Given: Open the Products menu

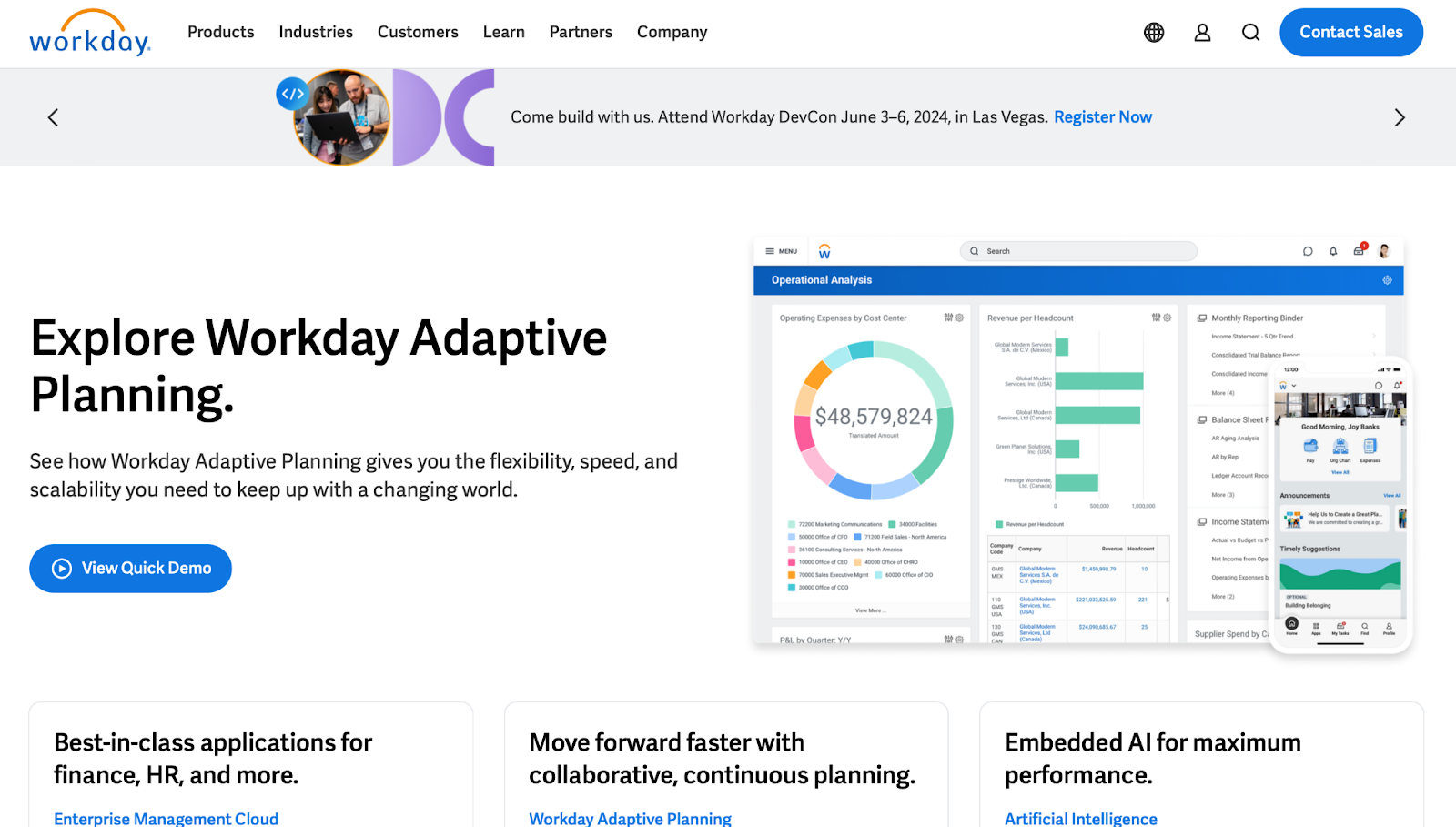Looking at the screenshot, I should (220, 32).
